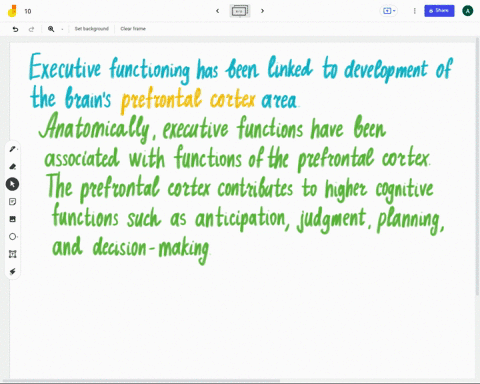480x384 pixels.
Task: Click Clear frame
Action: click(133, 29)
